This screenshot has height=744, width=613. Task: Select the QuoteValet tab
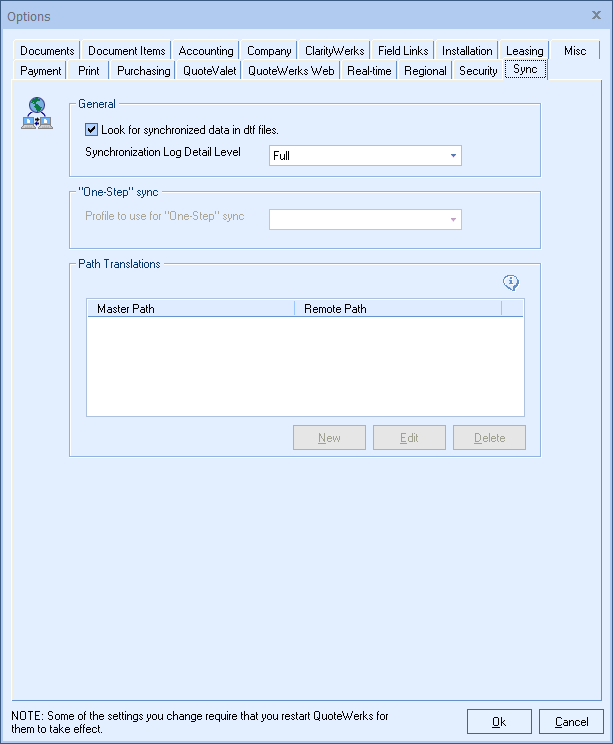click(208, 71)
